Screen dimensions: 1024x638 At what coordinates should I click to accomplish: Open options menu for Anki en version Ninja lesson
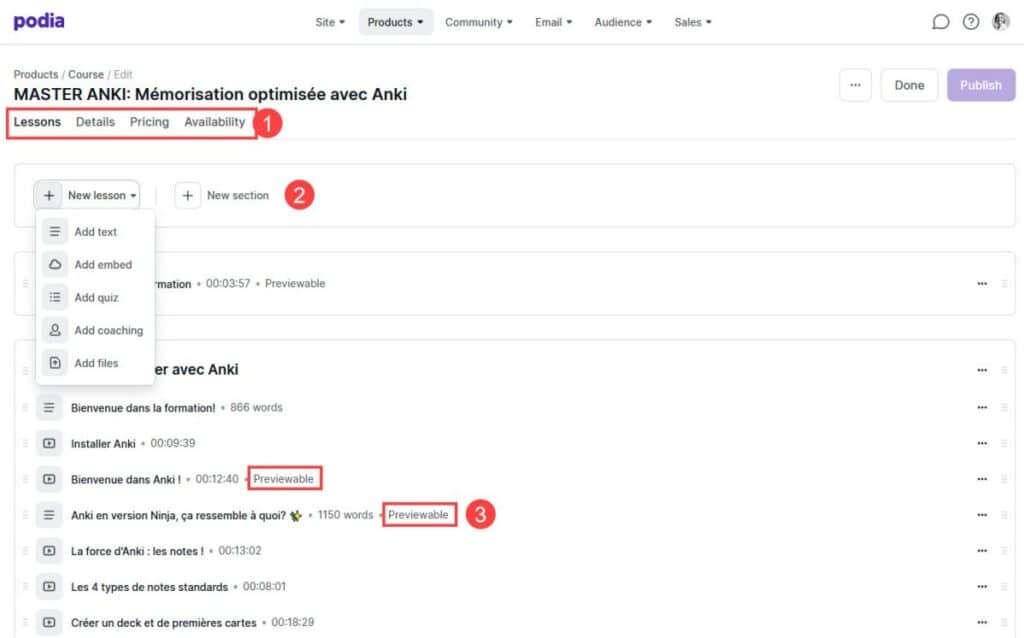coord(982,515)
